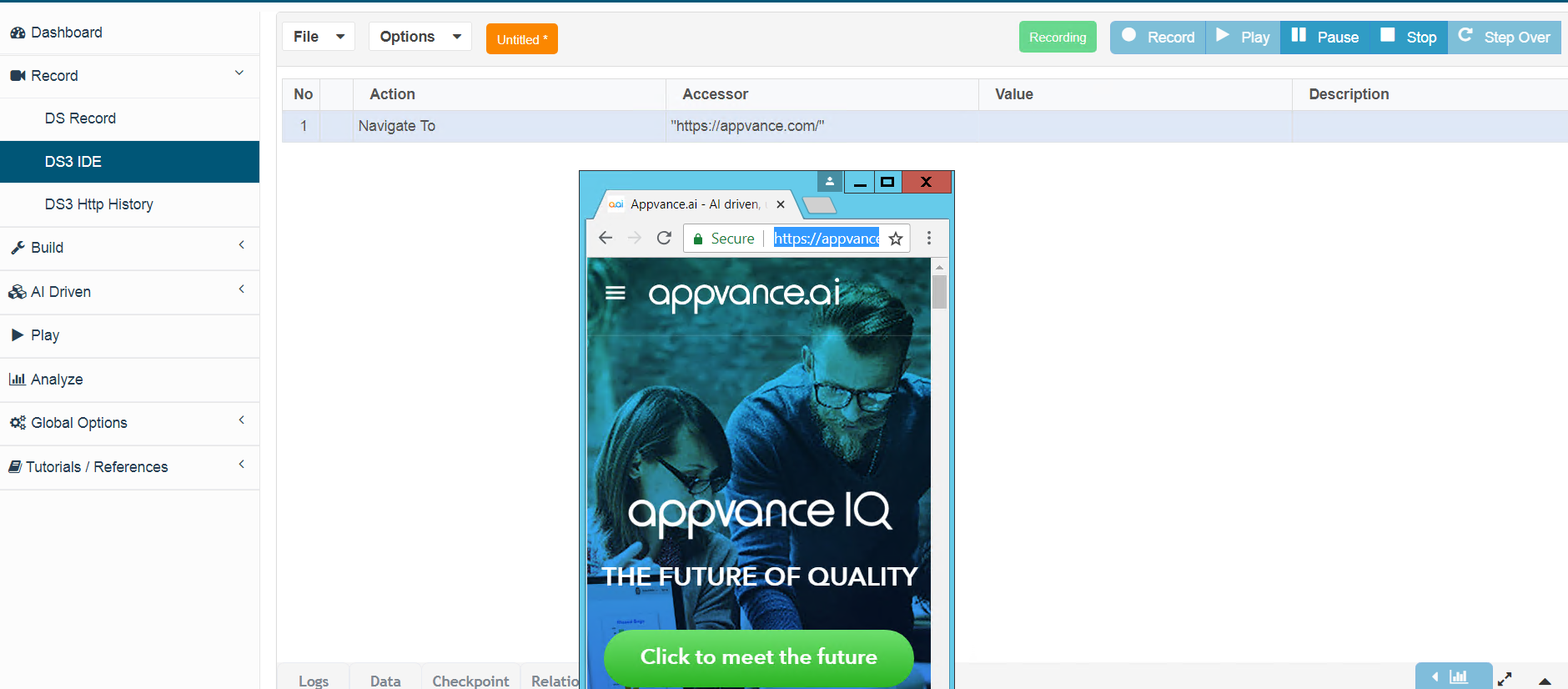The image size is (1568, 689).
Task: Close the Appvance.ai browser tab
Action: (x=781, y=204)
